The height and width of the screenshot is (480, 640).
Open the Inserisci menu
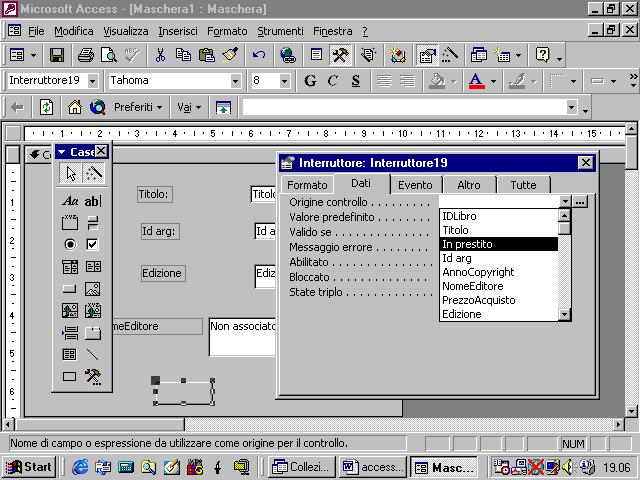click(x=178, y=31)
